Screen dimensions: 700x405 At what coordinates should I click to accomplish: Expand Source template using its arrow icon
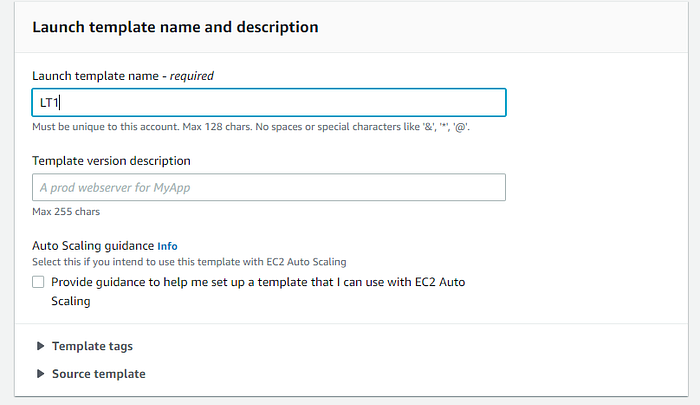click(x=40, y=374)
